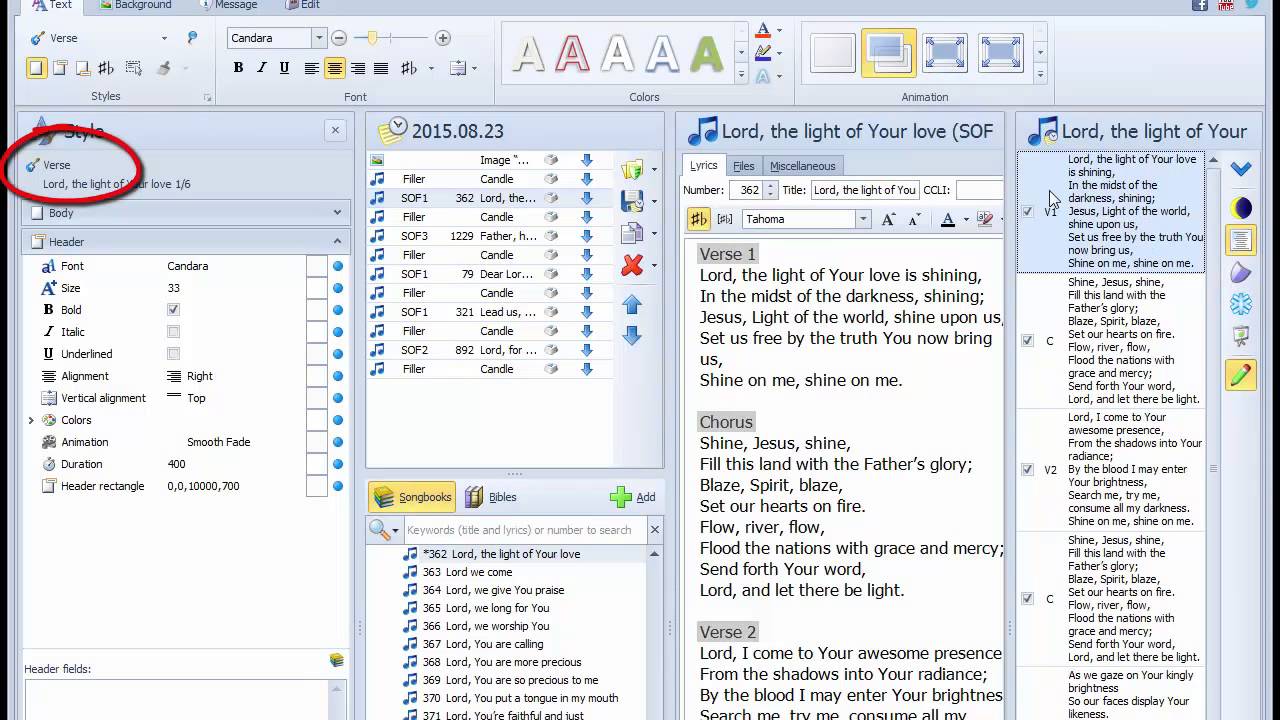Image resolution: width=1280 pixels, height=720 pixels.
Task: Clear the song search with the X button
Action: (655, 530)
